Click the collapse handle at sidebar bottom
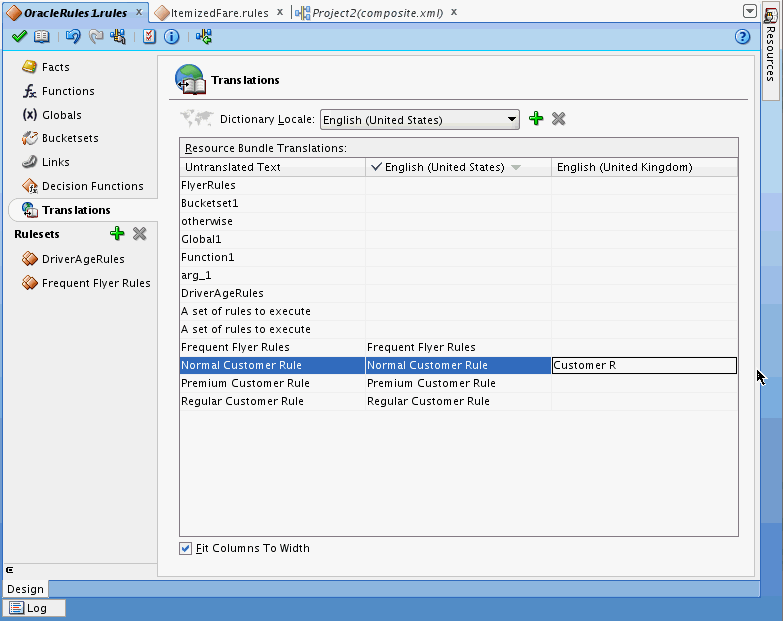 pyautogui.click(x=9, y=570)
